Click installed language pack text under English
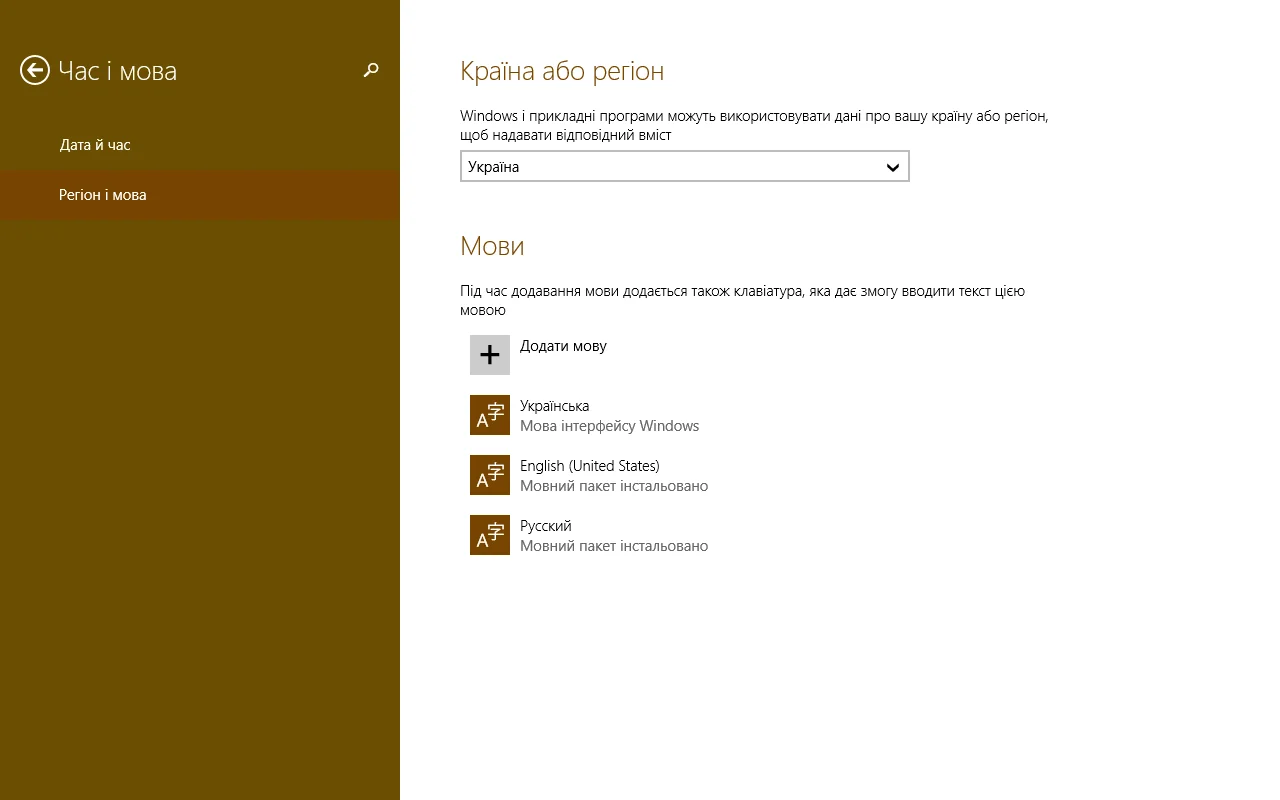Viewport: 1280px width, 800px height. 613,486
